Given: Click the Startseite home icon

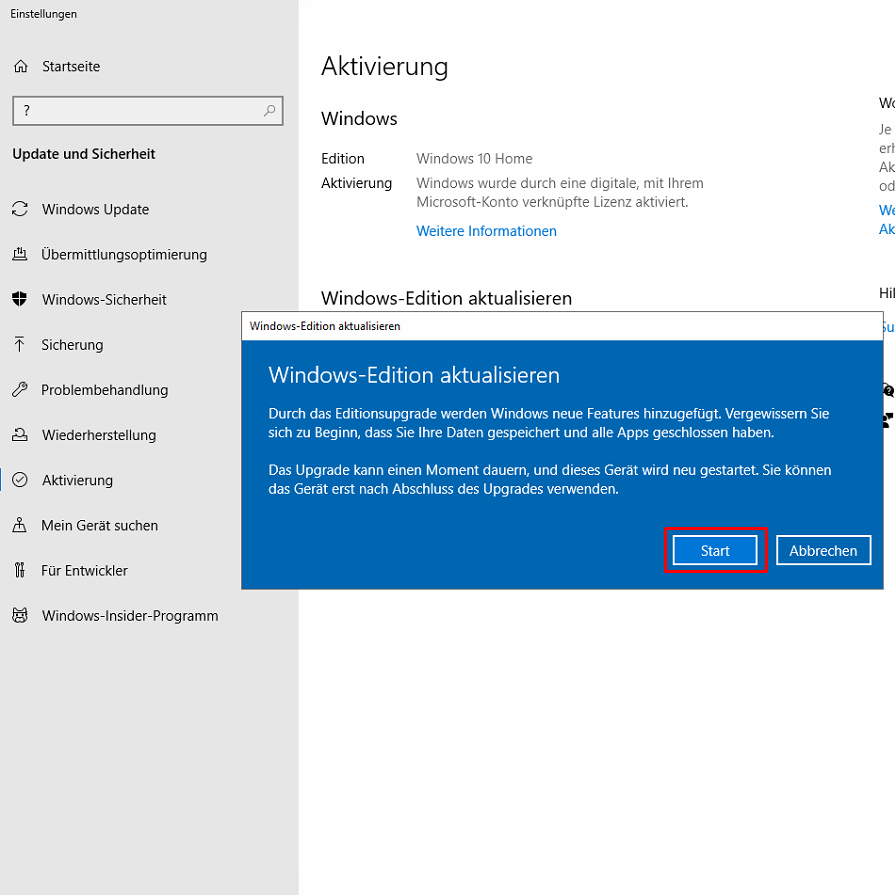Looking at the screenshot, I should pos(20,67).
